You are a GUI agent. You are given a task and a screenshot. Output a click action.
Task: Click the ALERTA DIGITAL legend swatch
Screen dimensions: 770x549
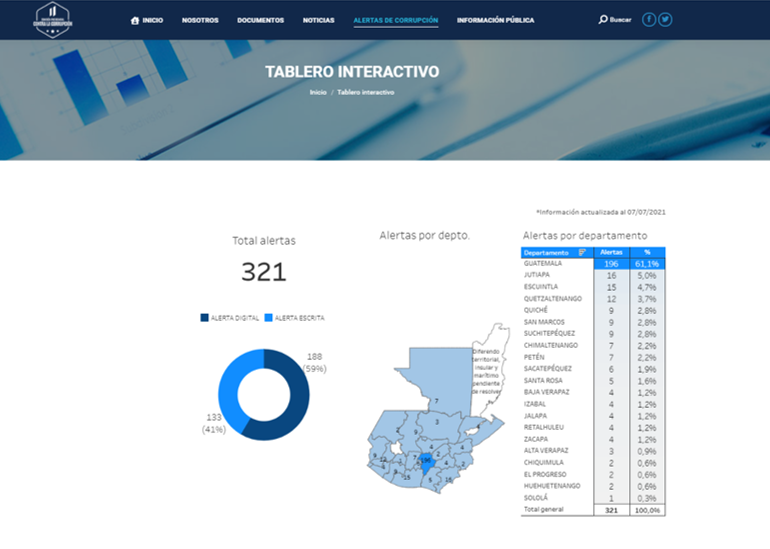205,318
